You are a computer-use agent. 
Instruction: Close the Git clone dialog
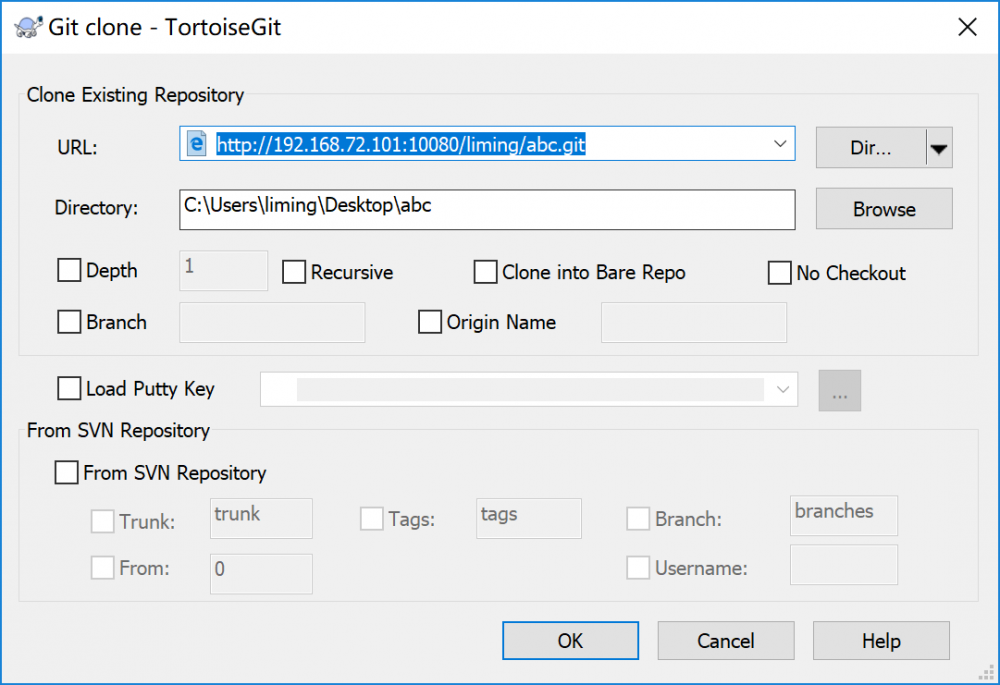(967, 27)
